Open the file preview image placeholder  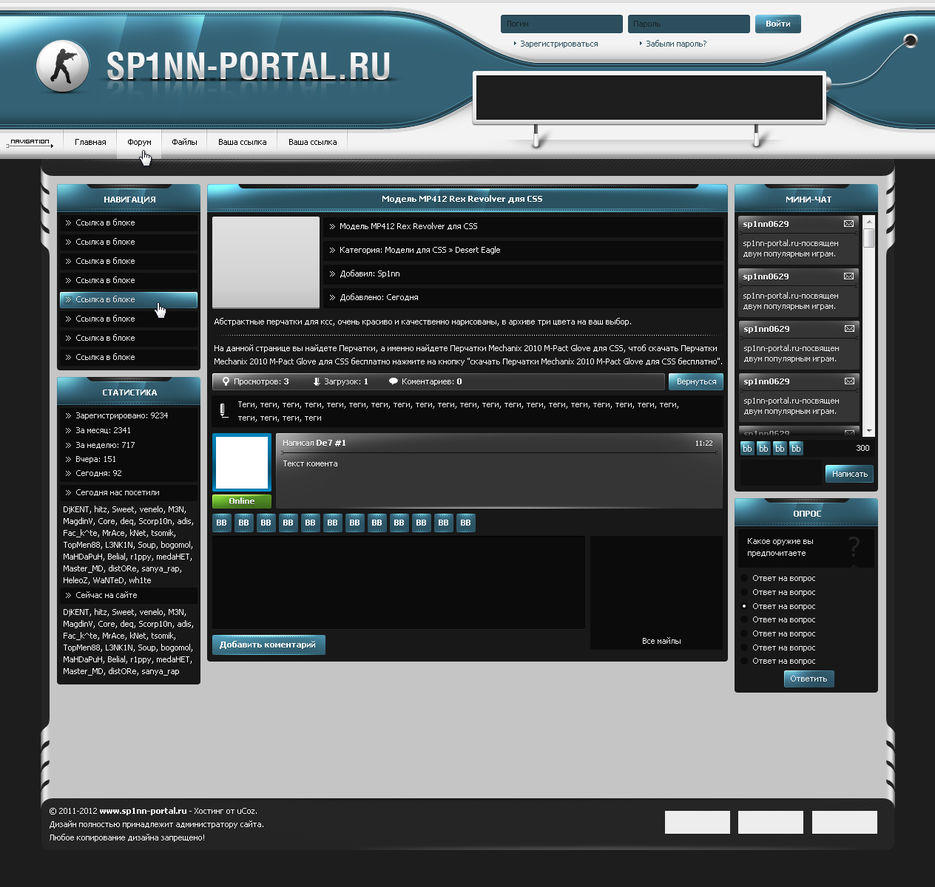[x=266, y=262]
